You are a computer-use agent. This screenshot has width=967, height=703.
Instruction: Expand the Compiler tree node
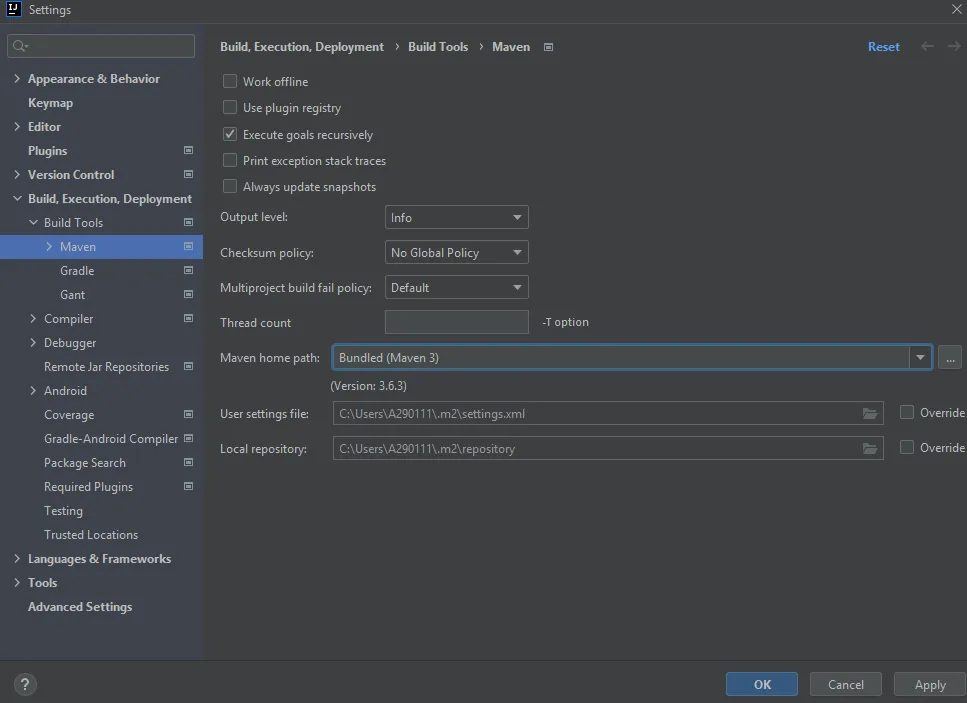coord(33,318)
